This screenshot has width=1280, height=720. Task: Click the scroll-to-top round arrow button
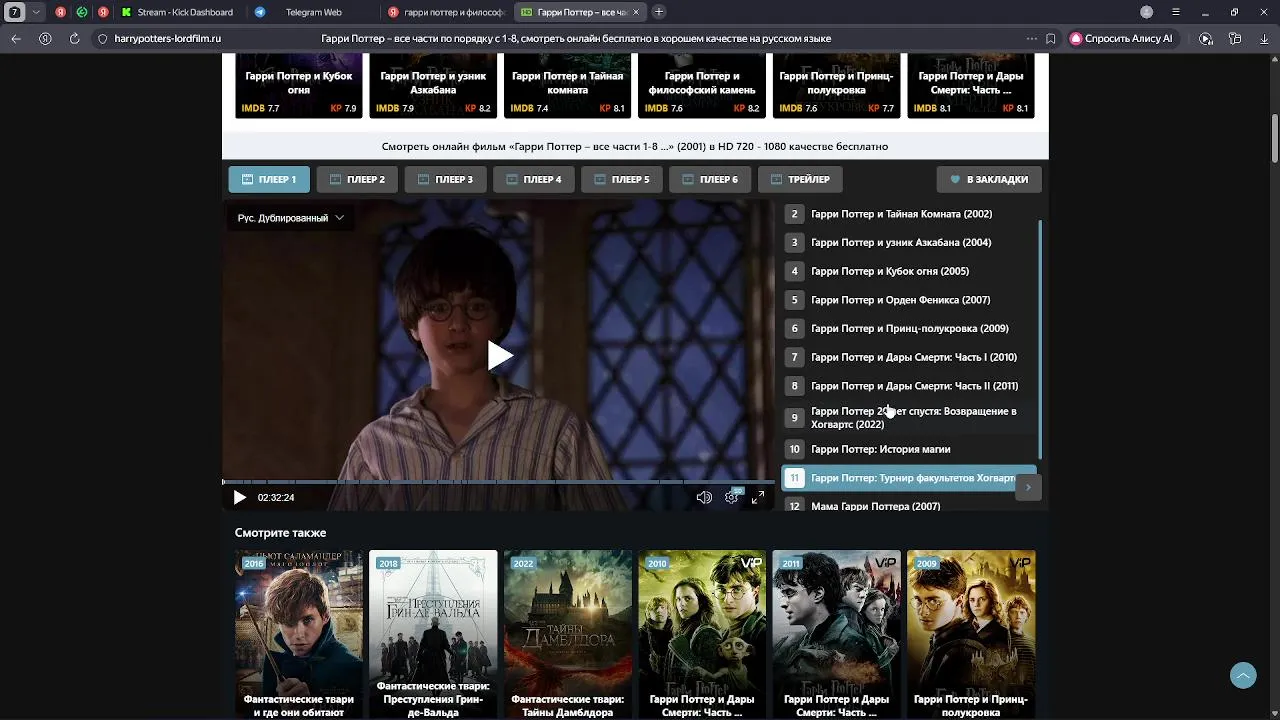[x=1243, y=675]
